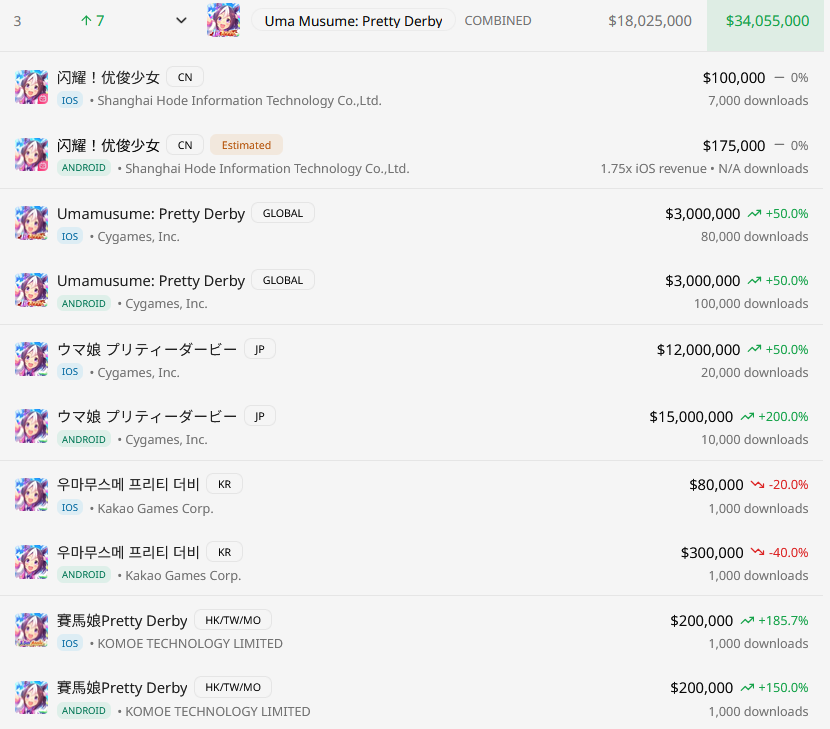Open the KR iOS Kakao Games app icon
This screenshot has width=830, height=729.
coord(32,494)
